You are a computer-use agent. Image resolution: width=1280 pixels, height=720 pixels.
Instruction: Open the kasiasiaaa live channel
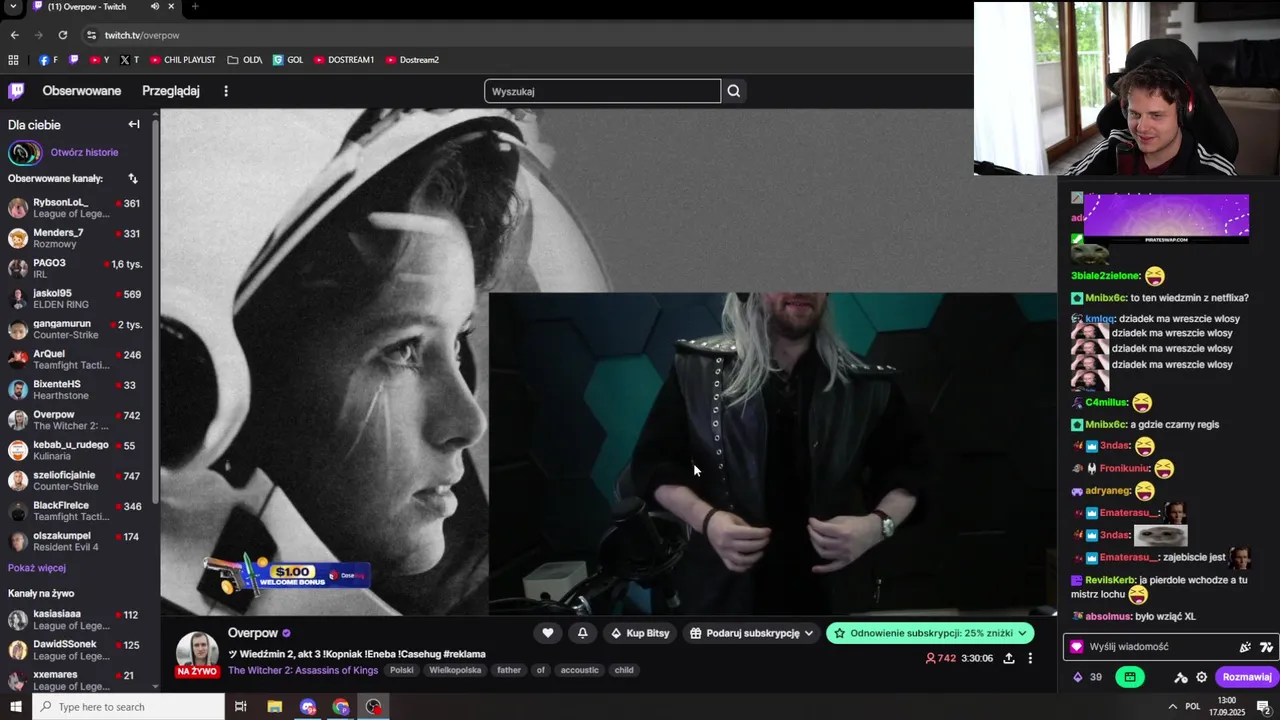pos(78,619)
